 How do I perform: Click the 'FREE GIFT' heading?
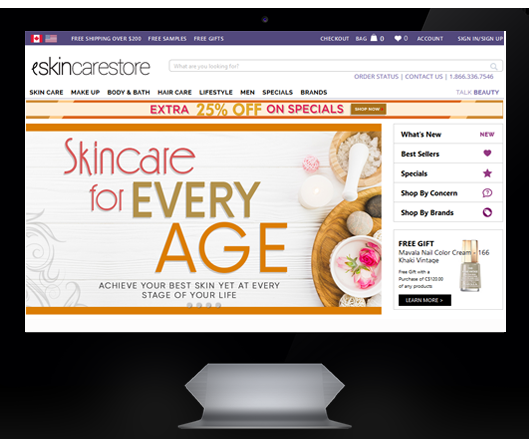pyautogui.click(x=416, y=244)
